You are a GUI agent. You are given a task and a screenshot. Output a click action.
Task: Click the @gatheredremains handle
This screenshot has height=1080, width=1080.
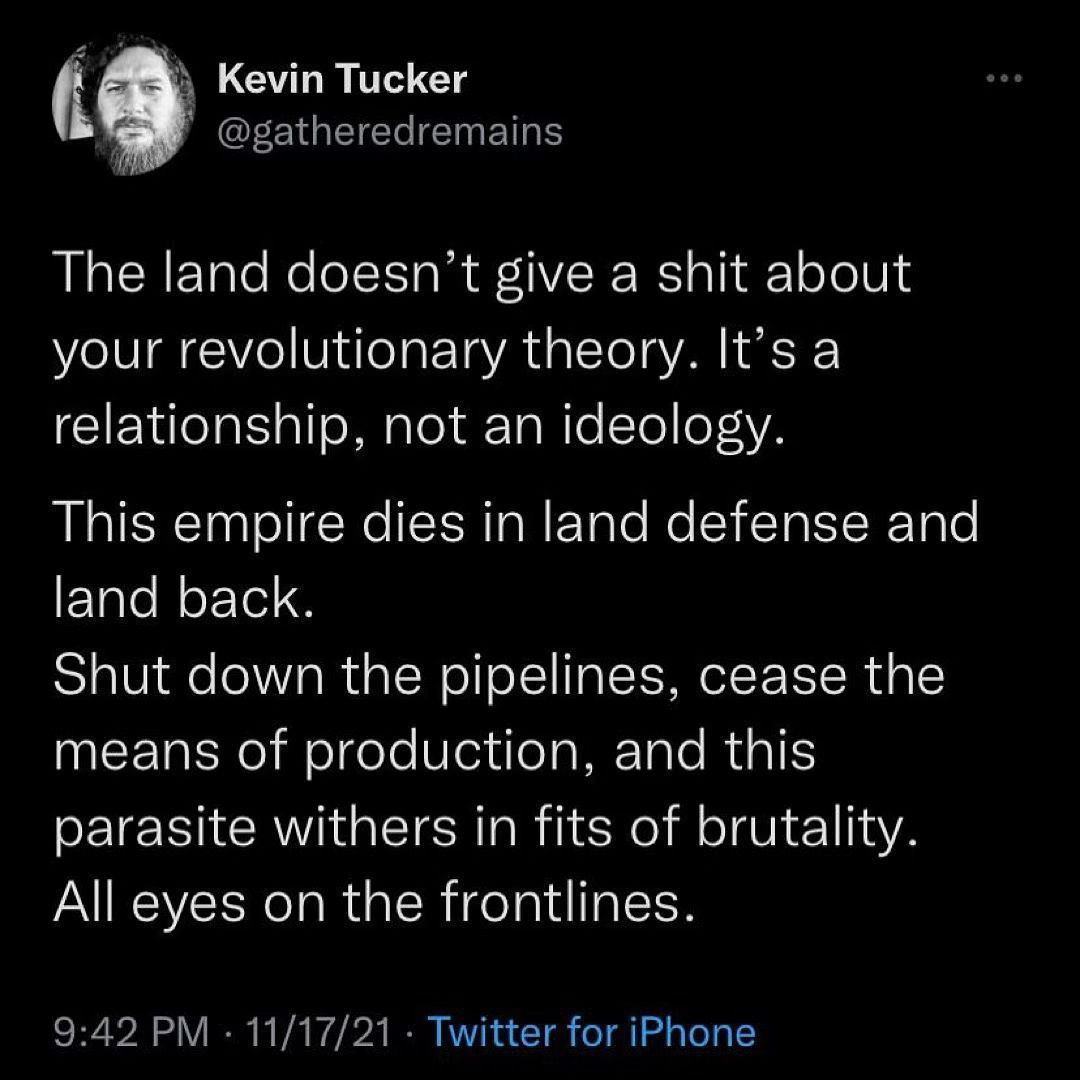pyautogui.click(x=388, y=131)
